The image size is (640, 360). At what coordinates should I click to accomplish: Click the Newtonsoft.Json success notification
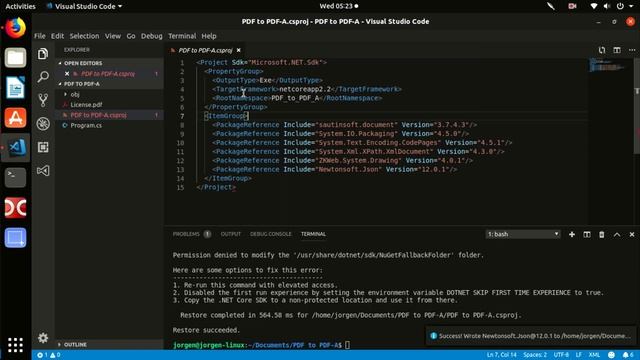(531, 336)
